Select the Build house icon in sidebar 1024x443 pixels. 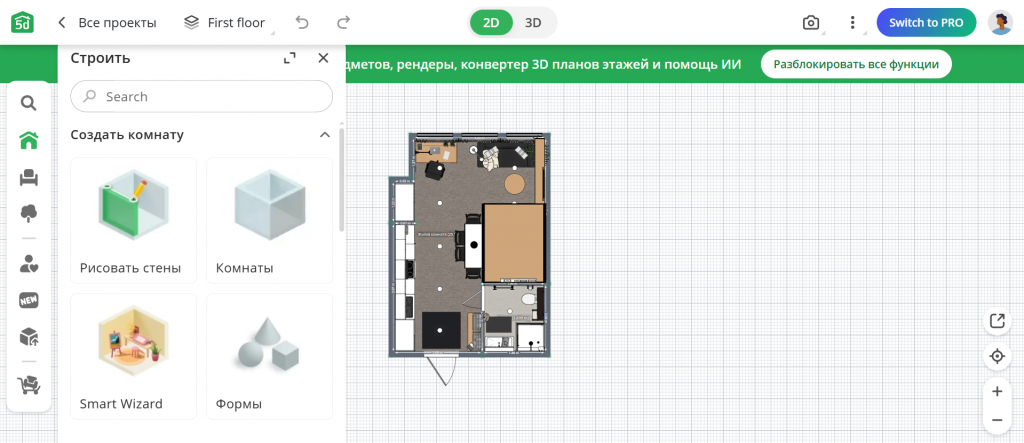point(28,140)
